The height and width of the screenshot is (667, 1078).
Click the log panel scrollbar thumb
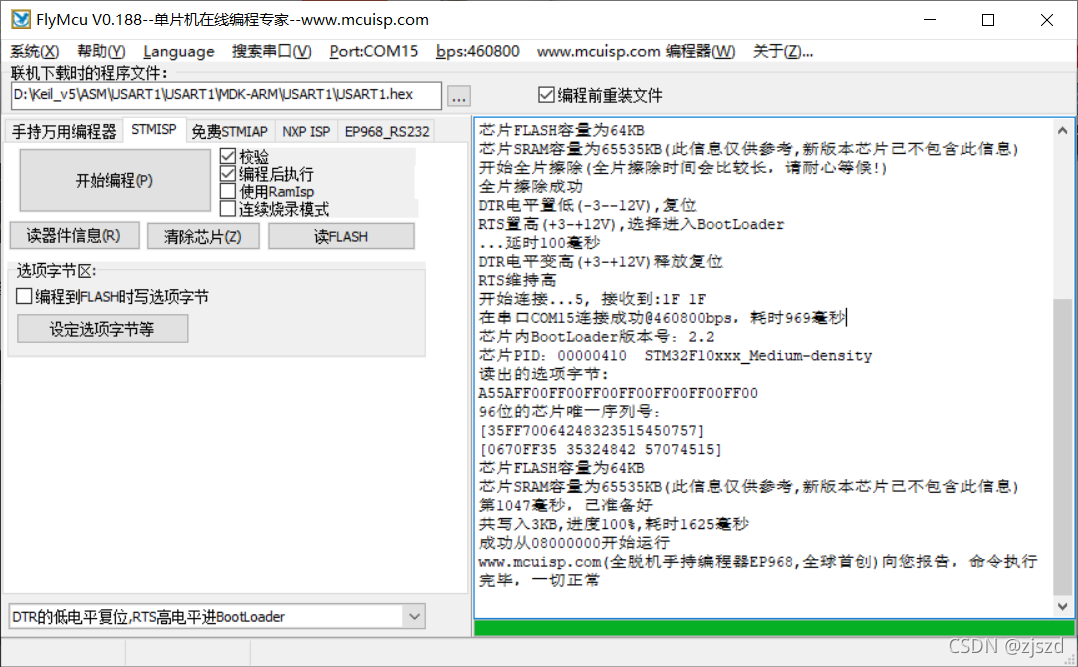pos(1062,447)
